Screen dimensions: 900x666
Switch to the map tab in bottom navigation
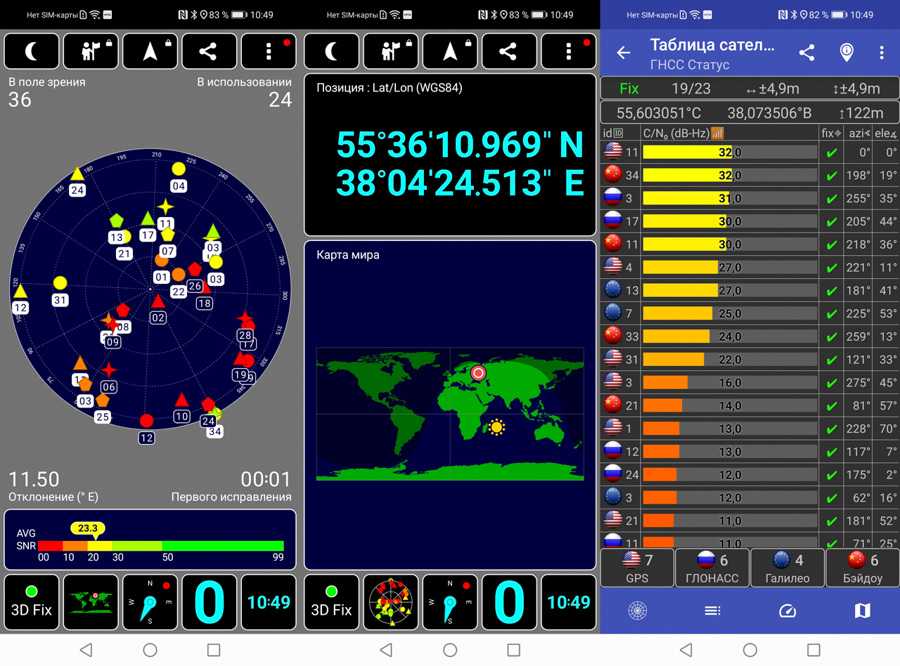(x=862, y=610)
